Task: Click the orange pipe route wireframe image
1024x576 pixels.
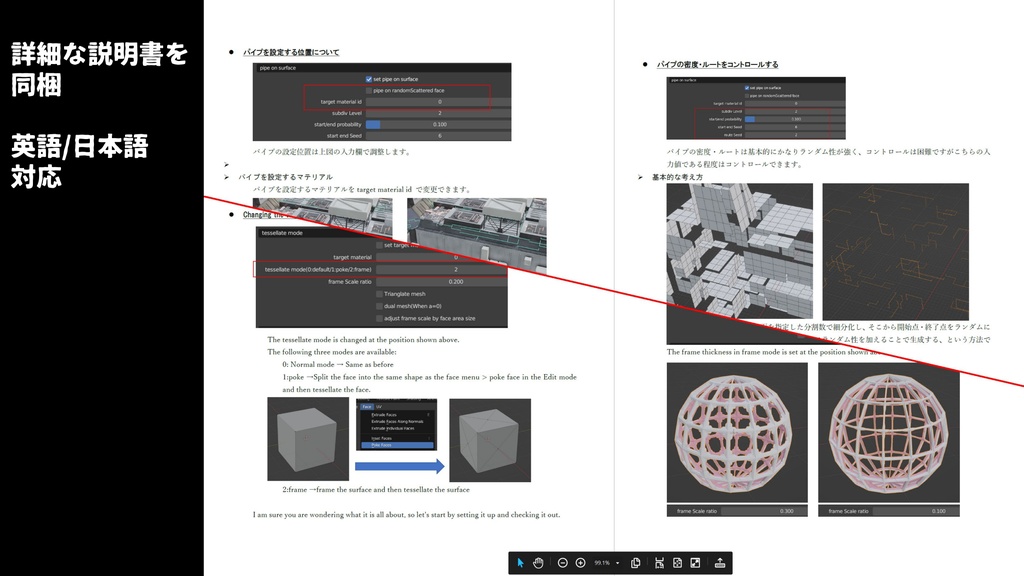Action: [x=895, y=251]
